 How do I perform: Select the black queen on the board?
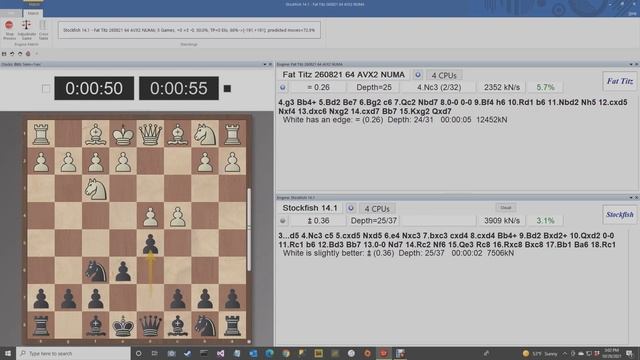pyautogui.click(x=150, y=326)
